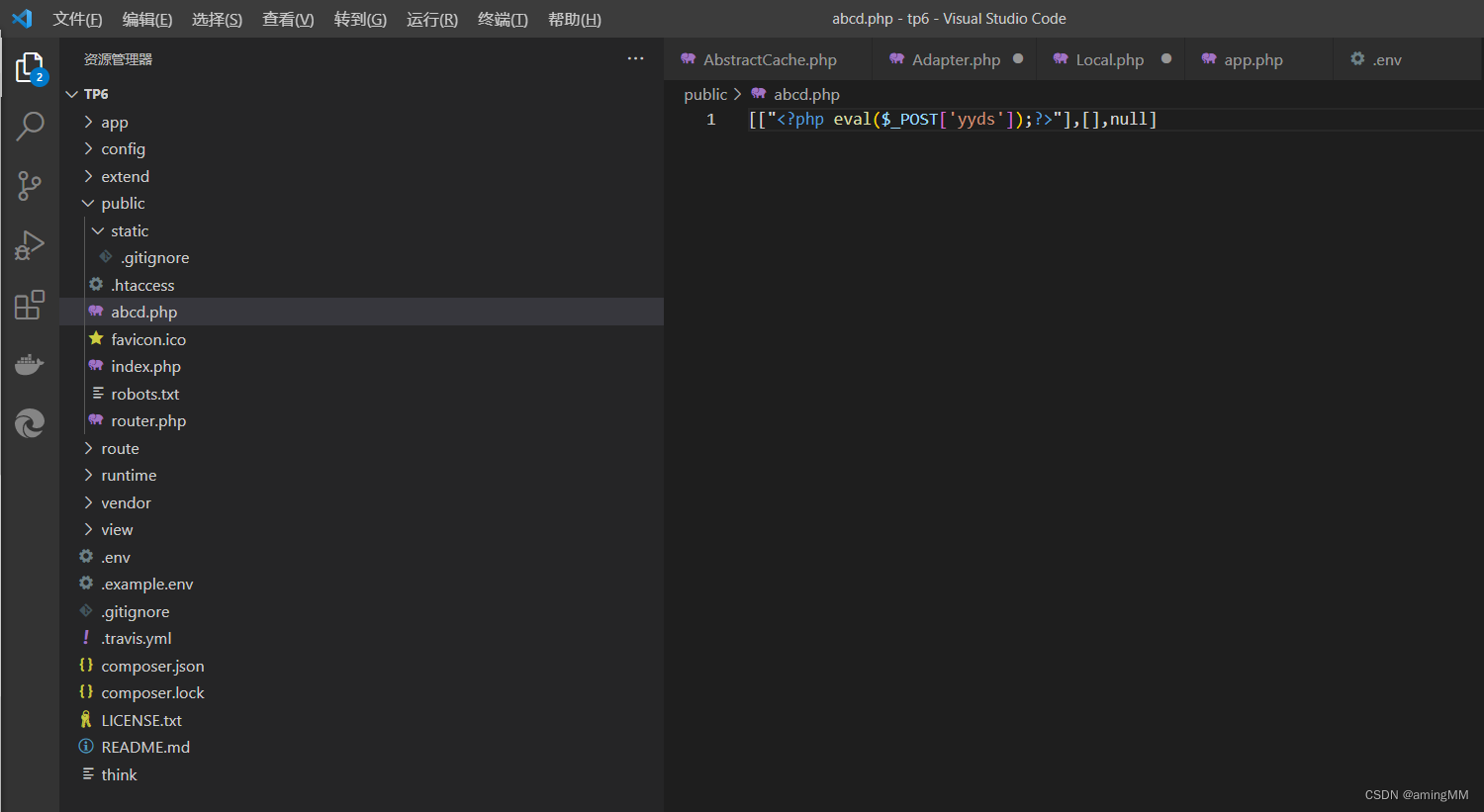Open the Run and Debug view icon

click(x=30, y=245)
